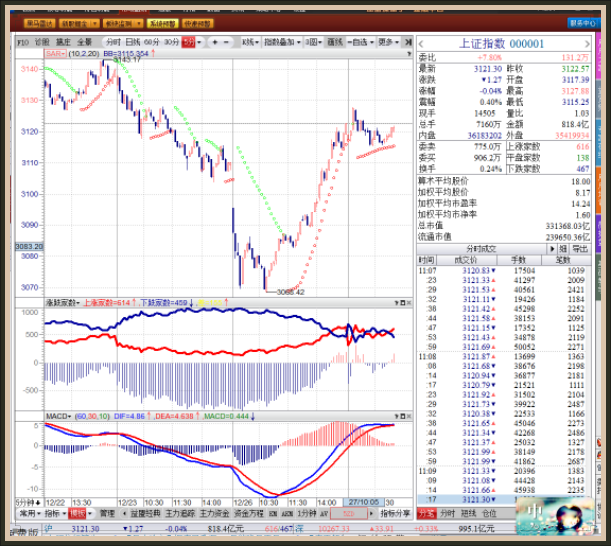Screen dimensions: 611x546
Task: Toggle the 画线 drawing-line button
Action: click(x=334, y=42)
